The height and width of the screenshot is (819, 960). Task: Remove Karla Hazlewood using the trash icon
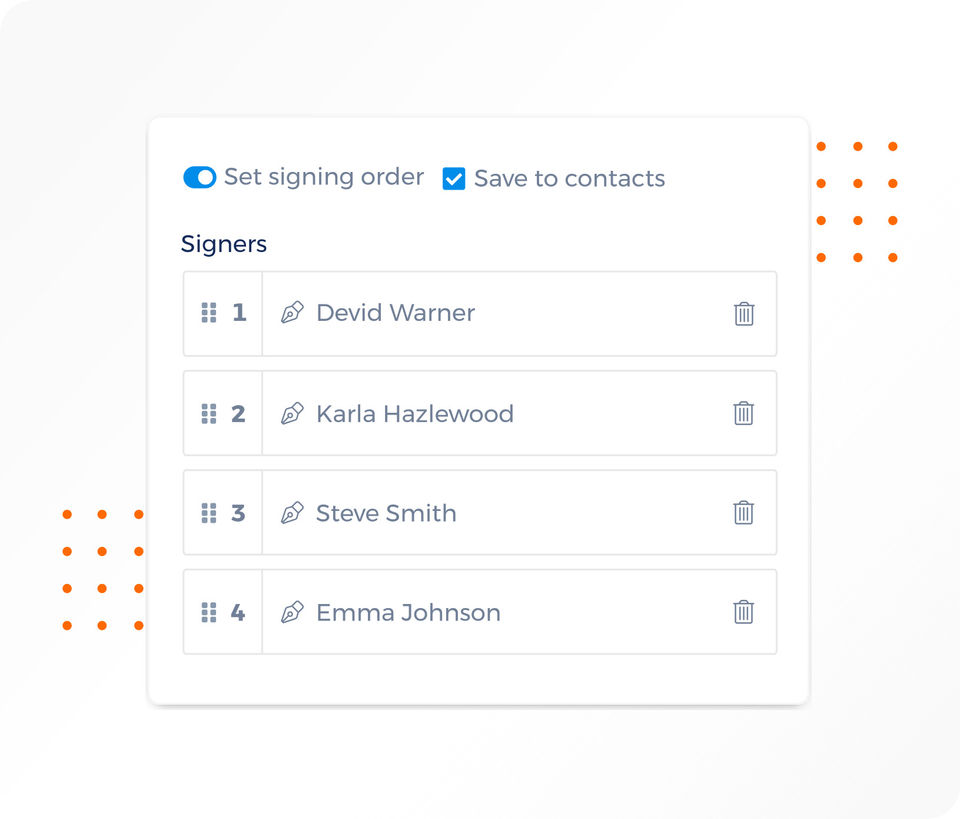(x=744, y=413)
